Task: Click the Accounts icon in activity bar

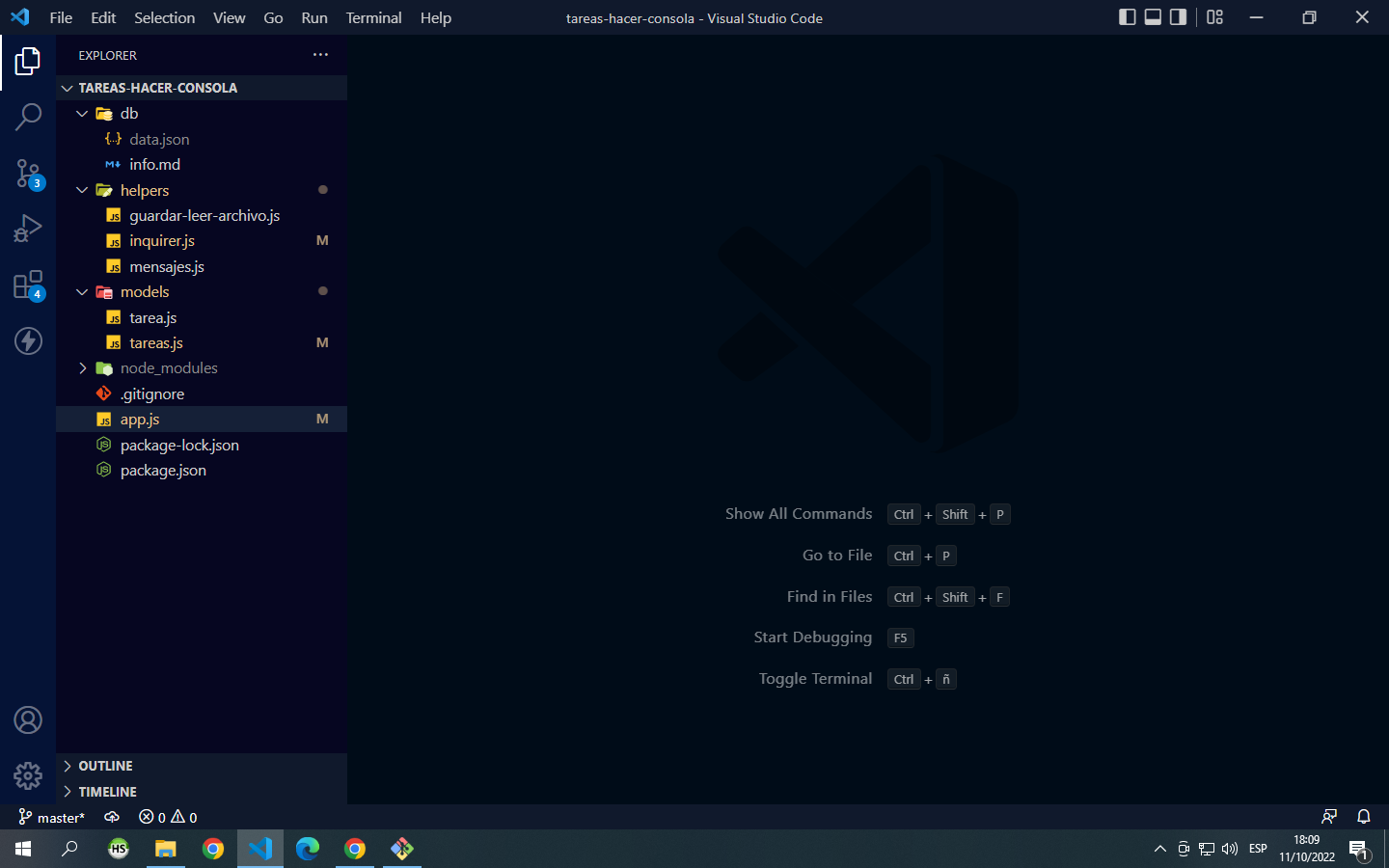Action: tap(28, 719)
